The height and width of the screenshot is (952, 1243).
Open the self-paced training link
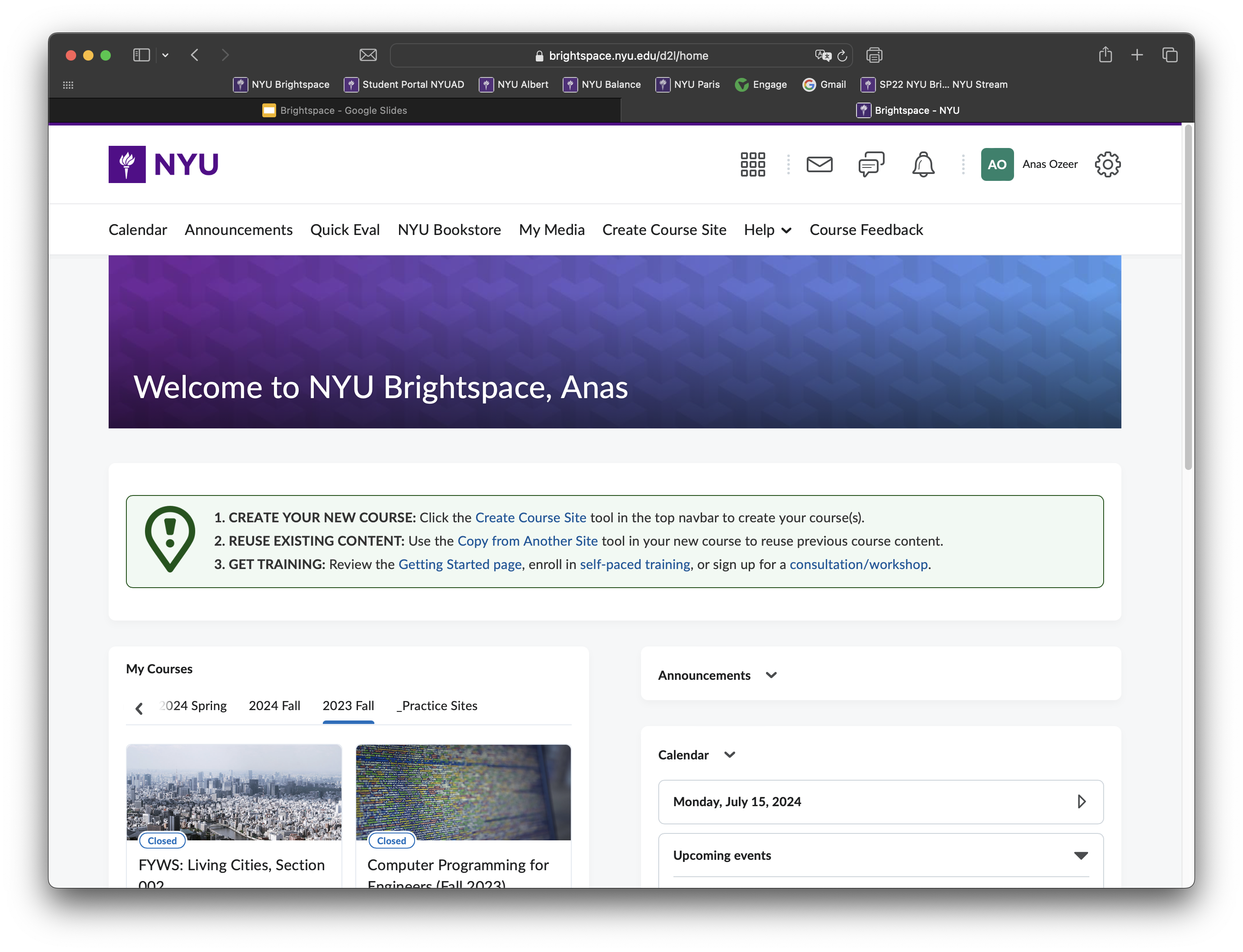635,564
